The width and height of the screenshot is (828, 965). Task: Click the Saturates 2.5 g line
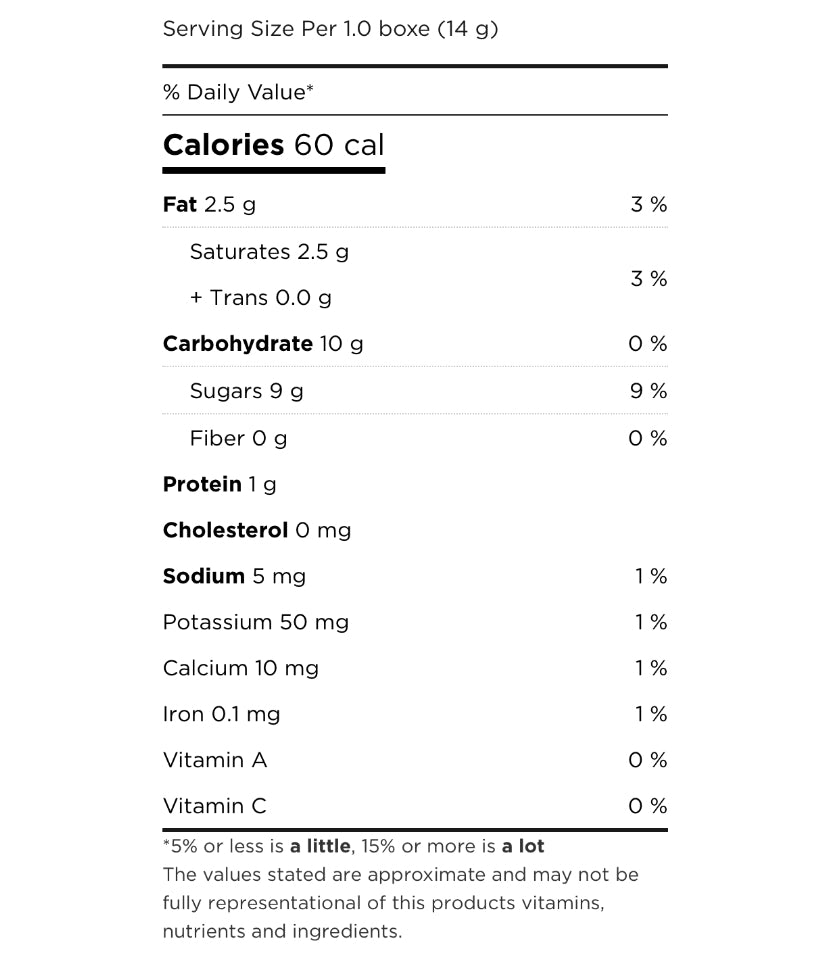269,252
